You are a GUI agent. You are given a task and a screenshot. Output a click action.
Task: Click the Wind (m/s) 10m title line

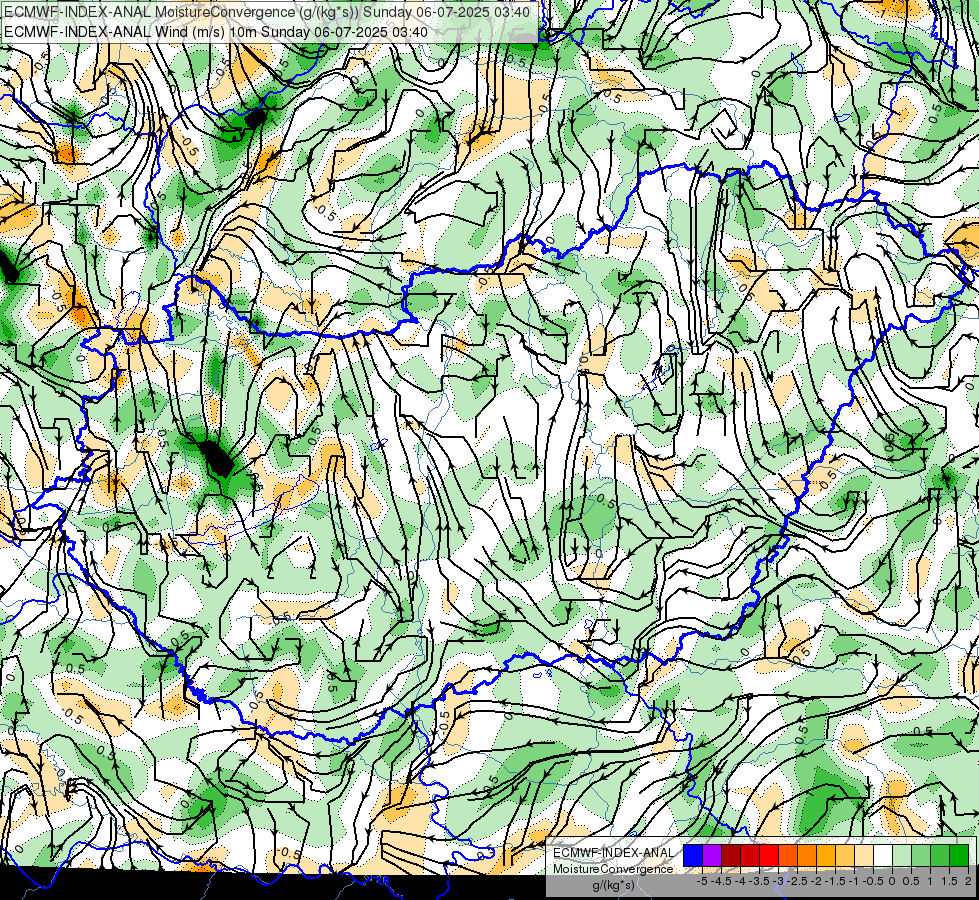click(216, 32)
